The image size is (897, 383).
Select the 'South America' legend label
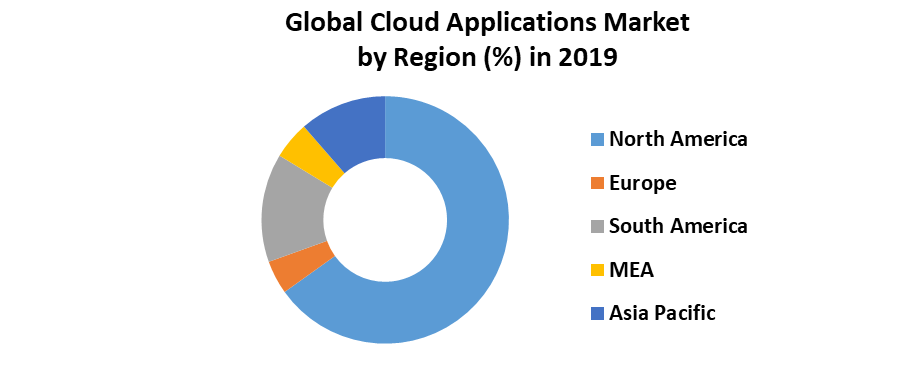[678, 226]
